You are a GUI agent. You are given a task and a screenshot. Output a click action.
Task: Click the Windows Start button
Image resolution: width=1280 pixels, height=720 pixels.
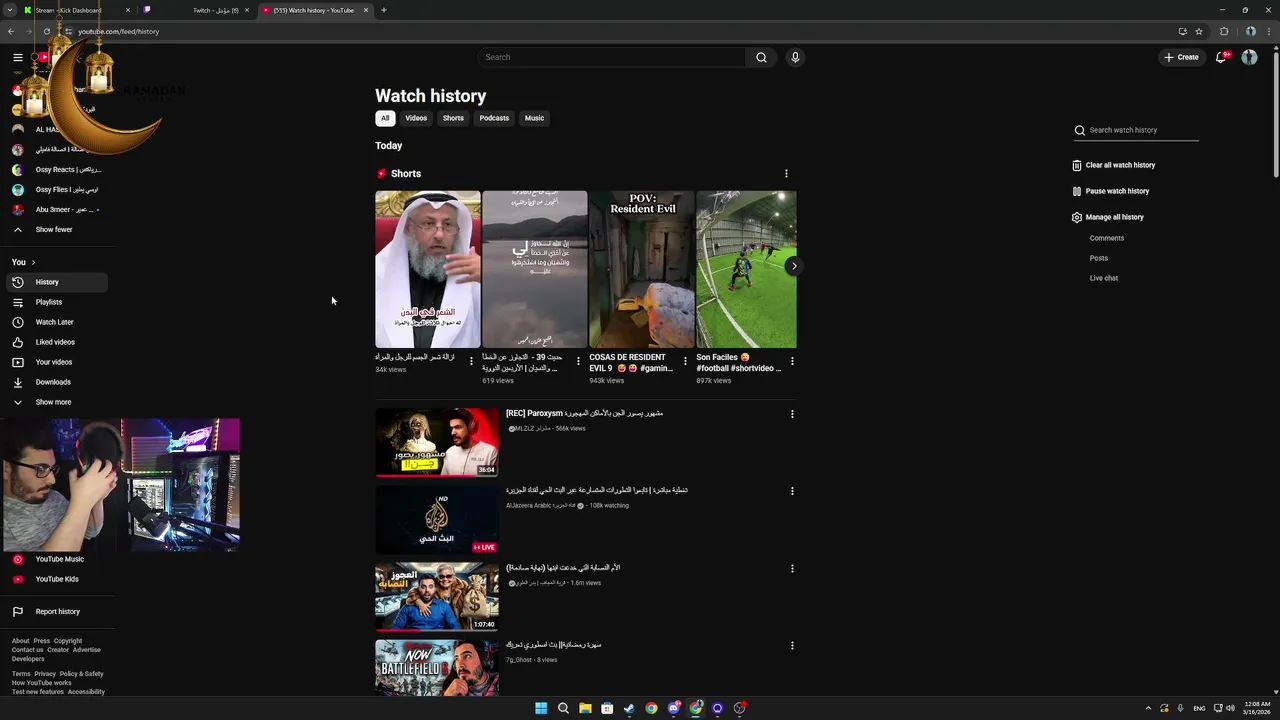pyautogui.click(x=541, y=708)
